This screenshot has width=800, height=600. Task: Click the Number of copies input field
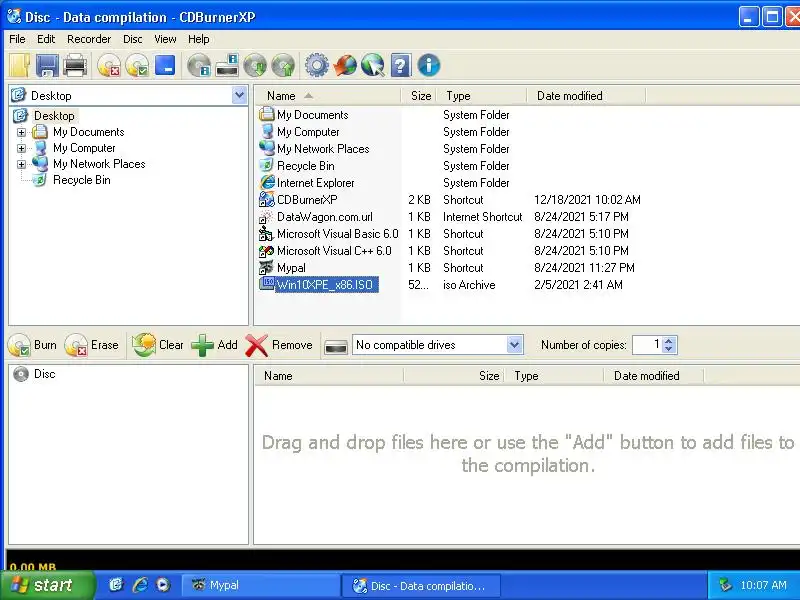[647, 345]
